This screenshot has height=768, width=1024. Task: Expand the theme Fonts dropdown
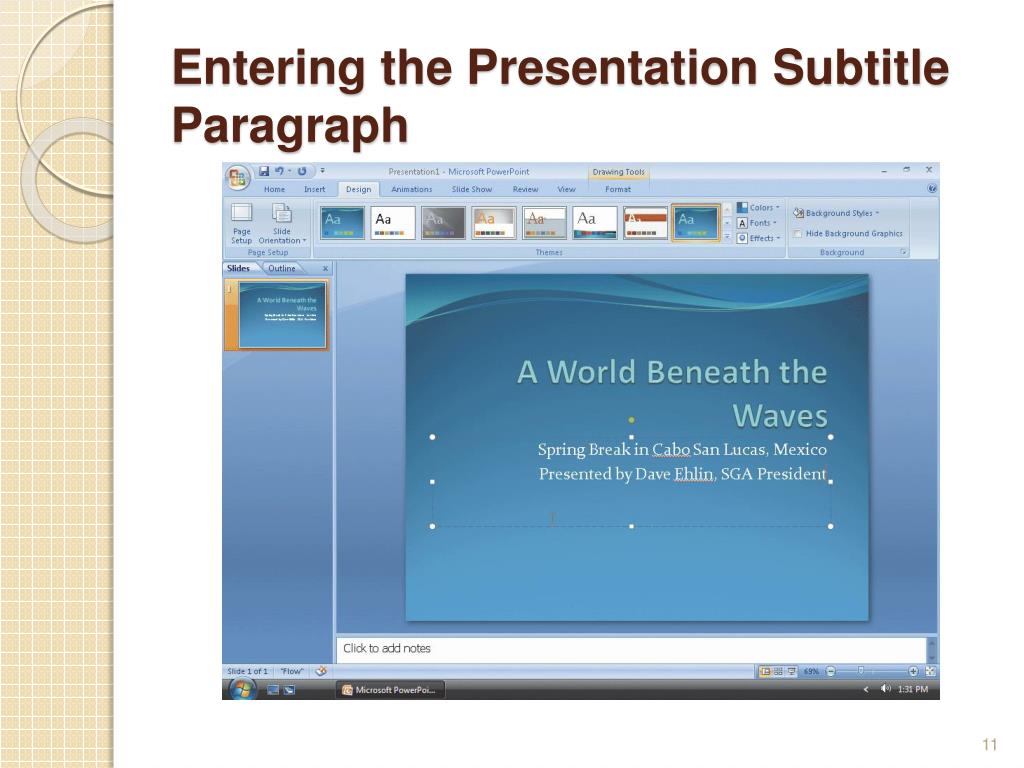coord(757,223)
